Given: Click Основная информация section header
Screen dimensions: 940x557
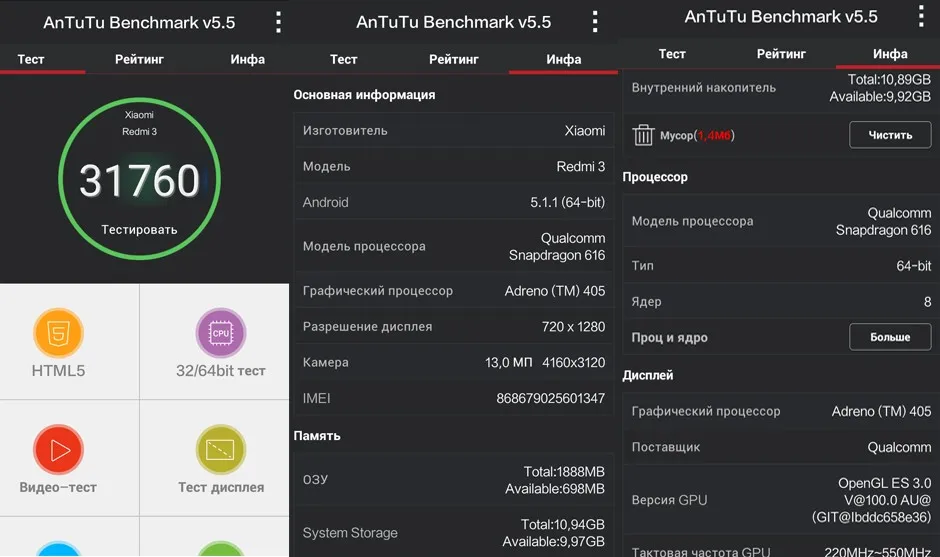Looking at the screenshot, I should [364, 95].
